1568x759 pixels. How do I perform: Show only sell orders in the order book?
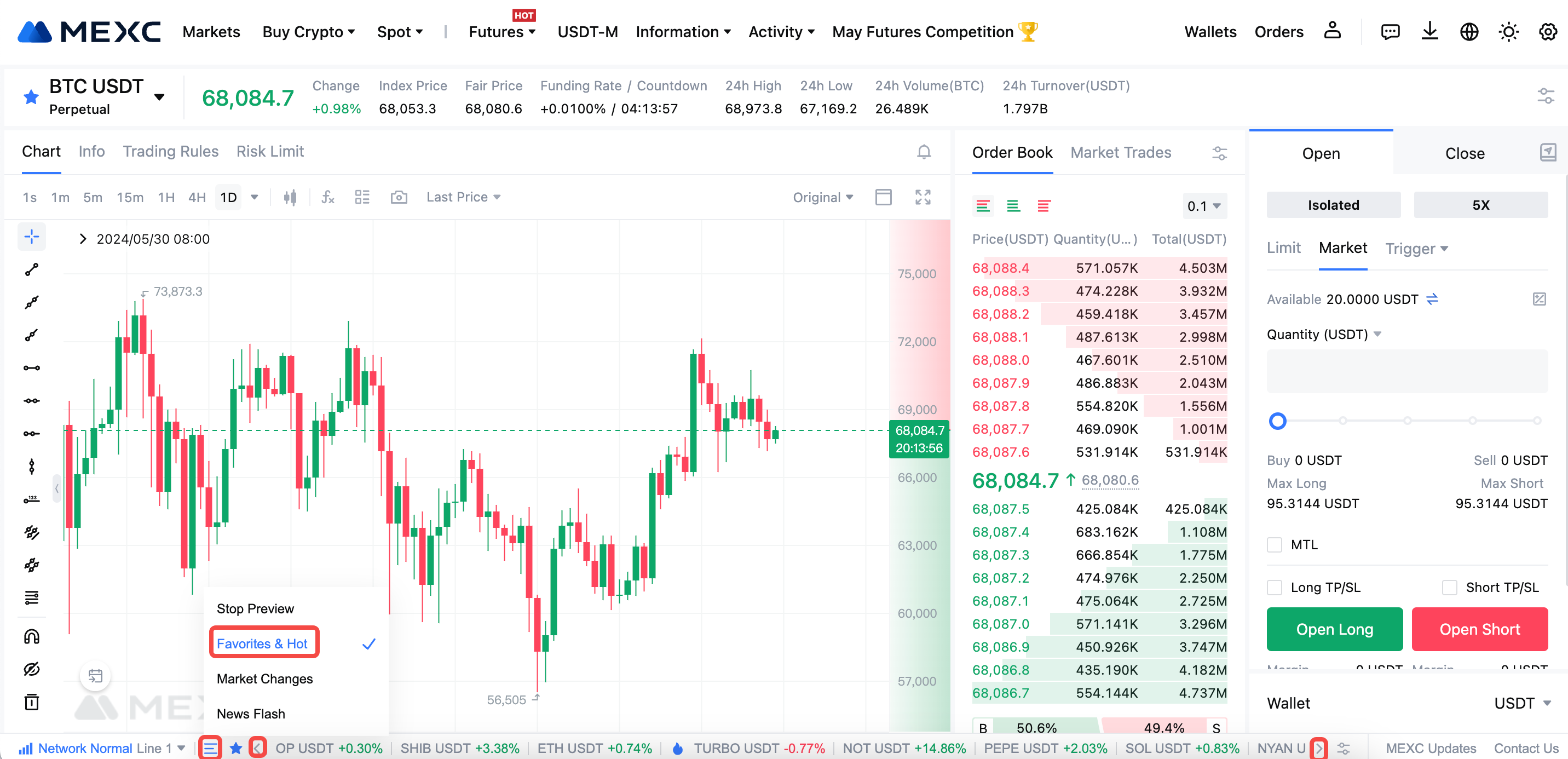(x=1044, y=206)
